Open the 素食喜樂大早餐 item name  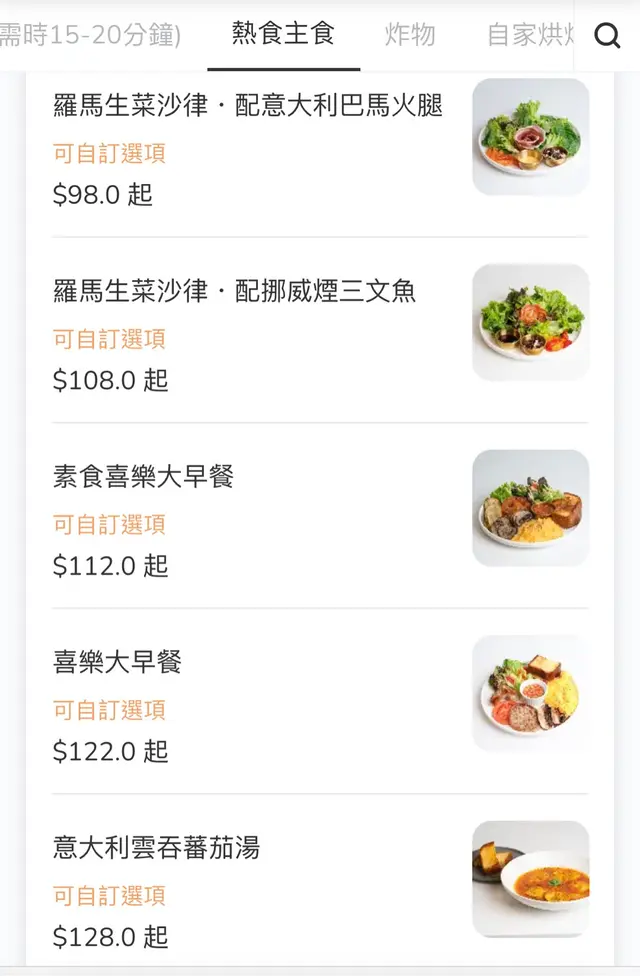point(143,476)
